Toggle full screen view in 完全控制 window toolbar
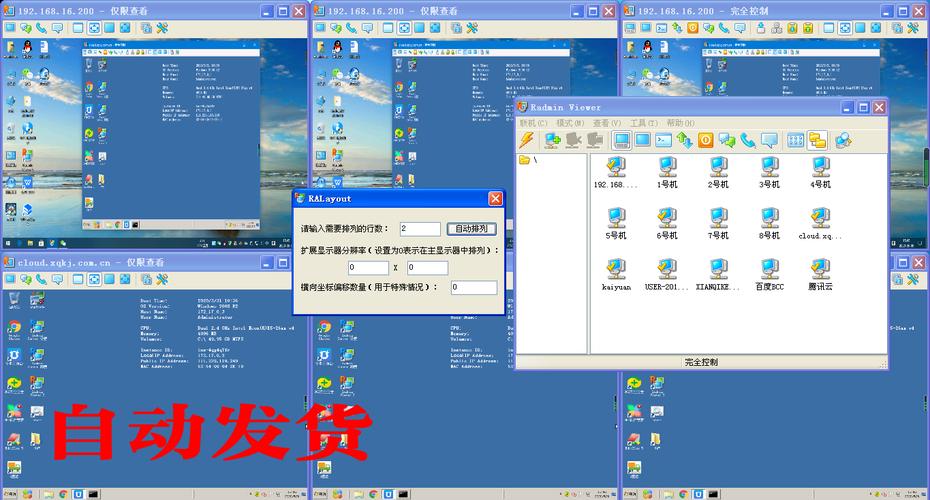 click(x=860, y=28)
